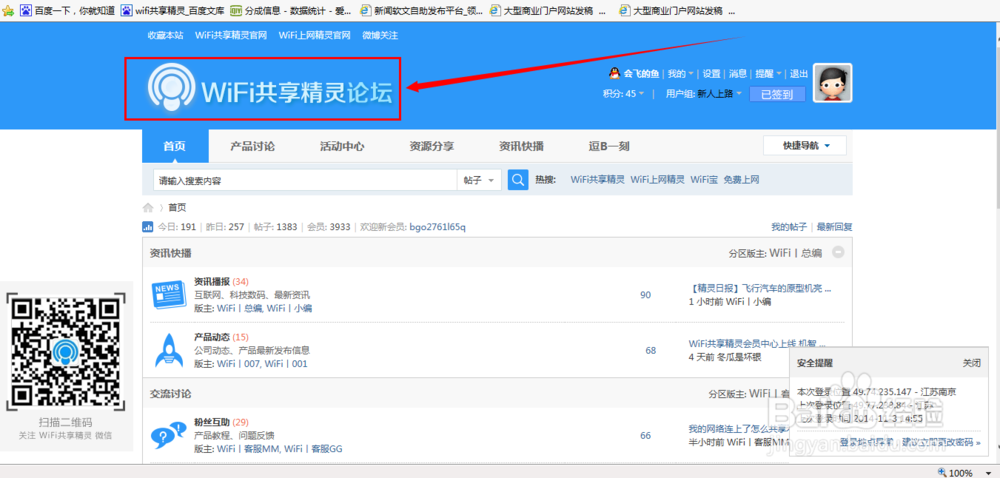Open 资讯播报 forum link

coord(212,281)
